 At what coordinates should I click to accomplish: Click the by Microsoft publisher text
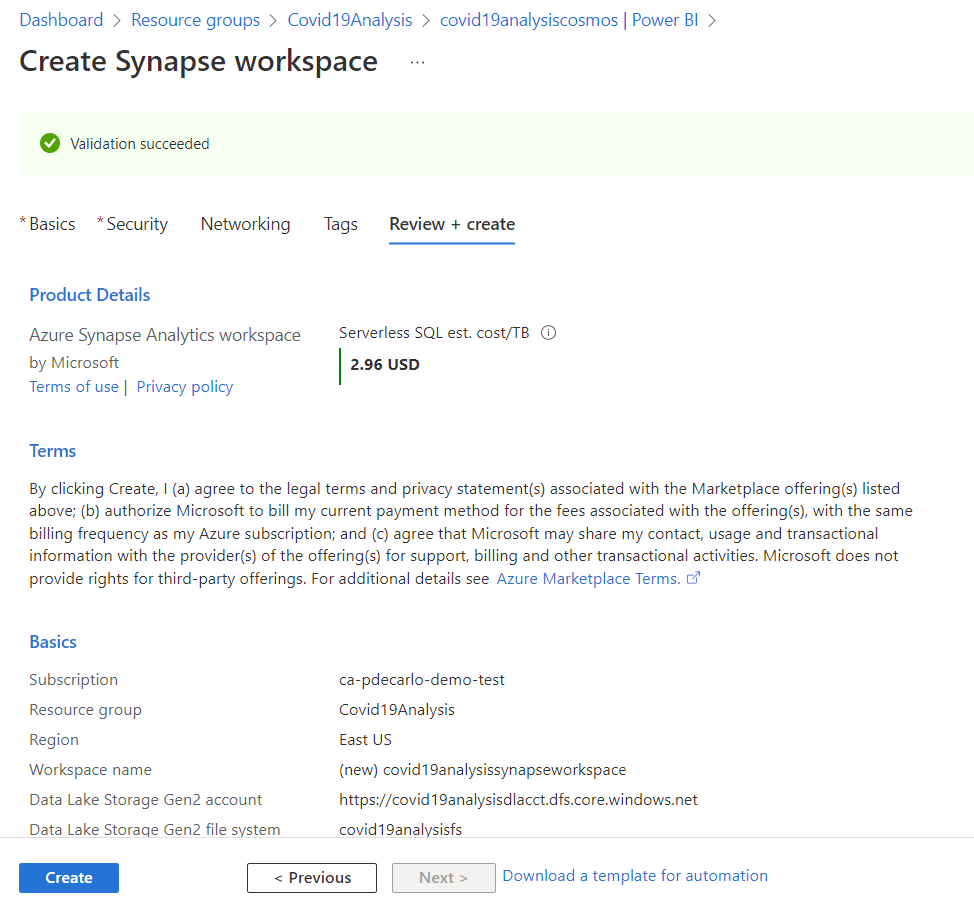74,363
